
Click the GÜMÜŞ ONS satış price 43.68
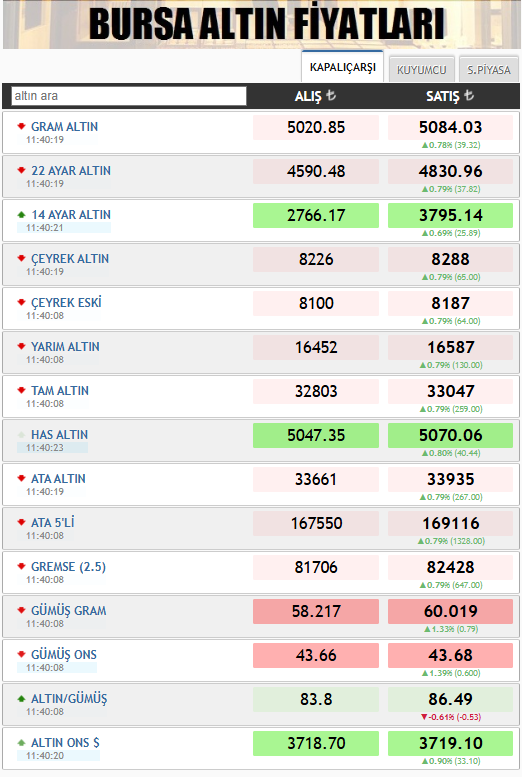pyautogui.click(x=450, y=655)
